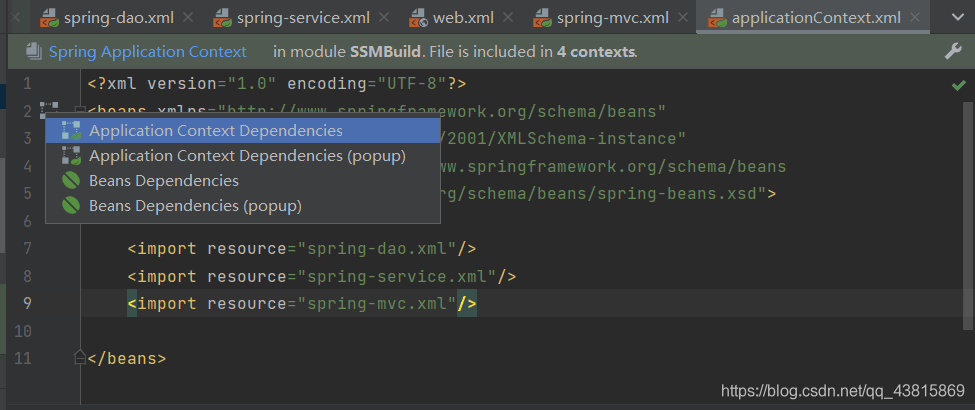Collapse the closing beans tag fold marker
The image size is (975, 410).
tap(80, 358)
